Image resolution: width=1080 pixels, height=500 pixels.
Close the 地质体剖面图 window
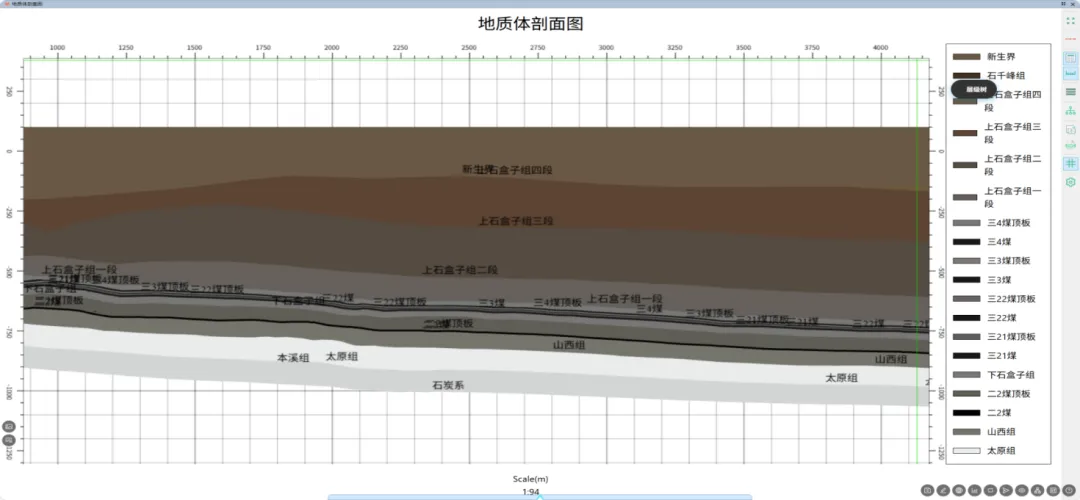click(1073, 3)
